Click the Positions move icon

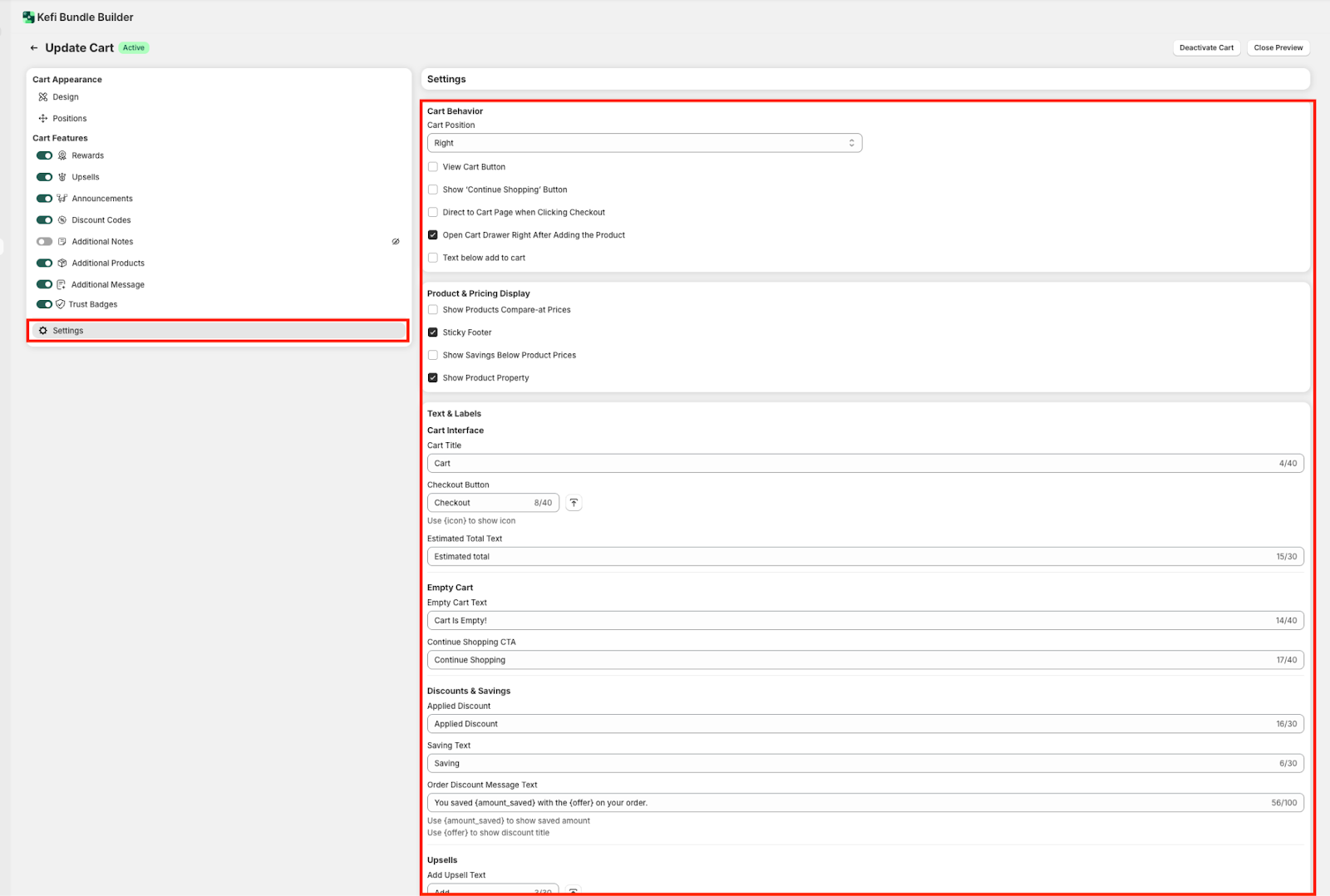[x=43, y=119]
